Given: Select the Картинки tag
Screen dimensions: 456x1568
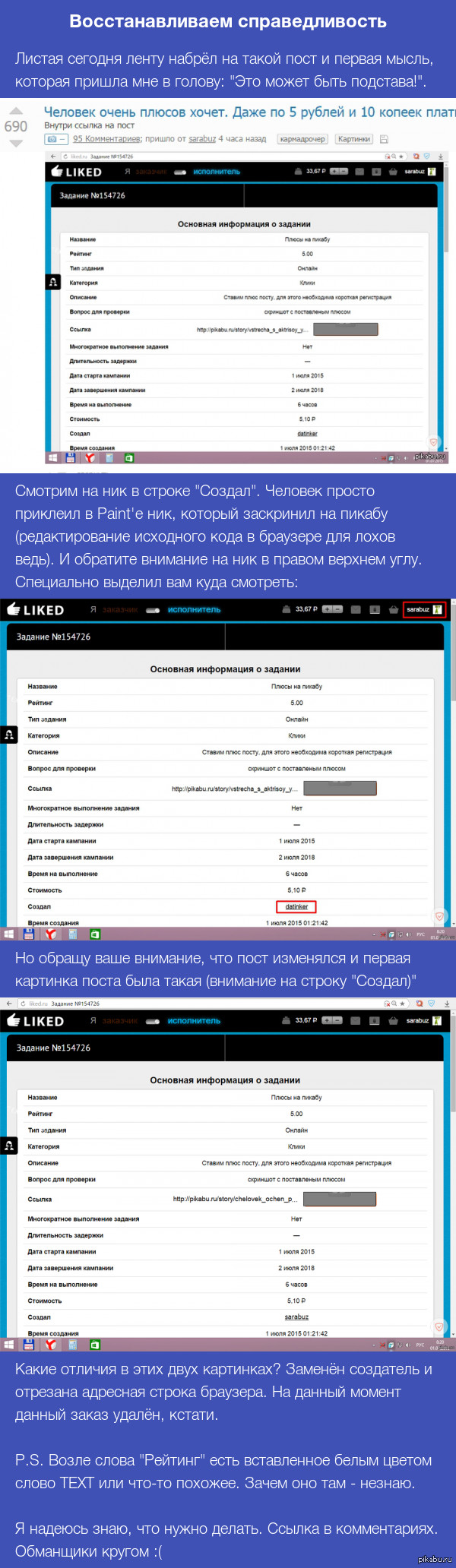Looking at the screenshot, I should click(x=354, y=139).
